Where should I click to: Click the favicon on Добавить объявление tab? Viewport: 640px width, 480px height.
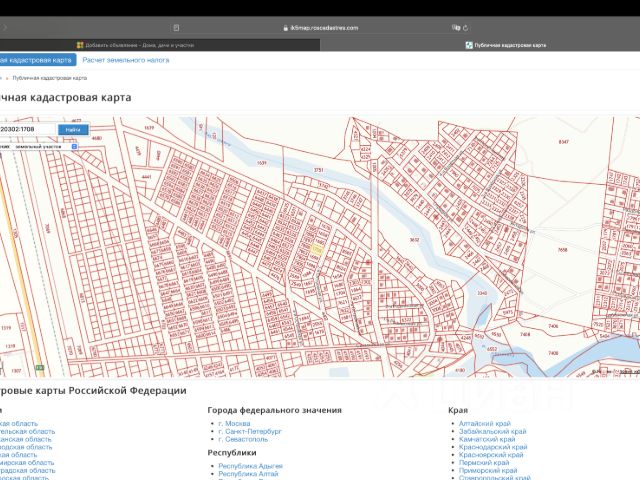point(81,45)
